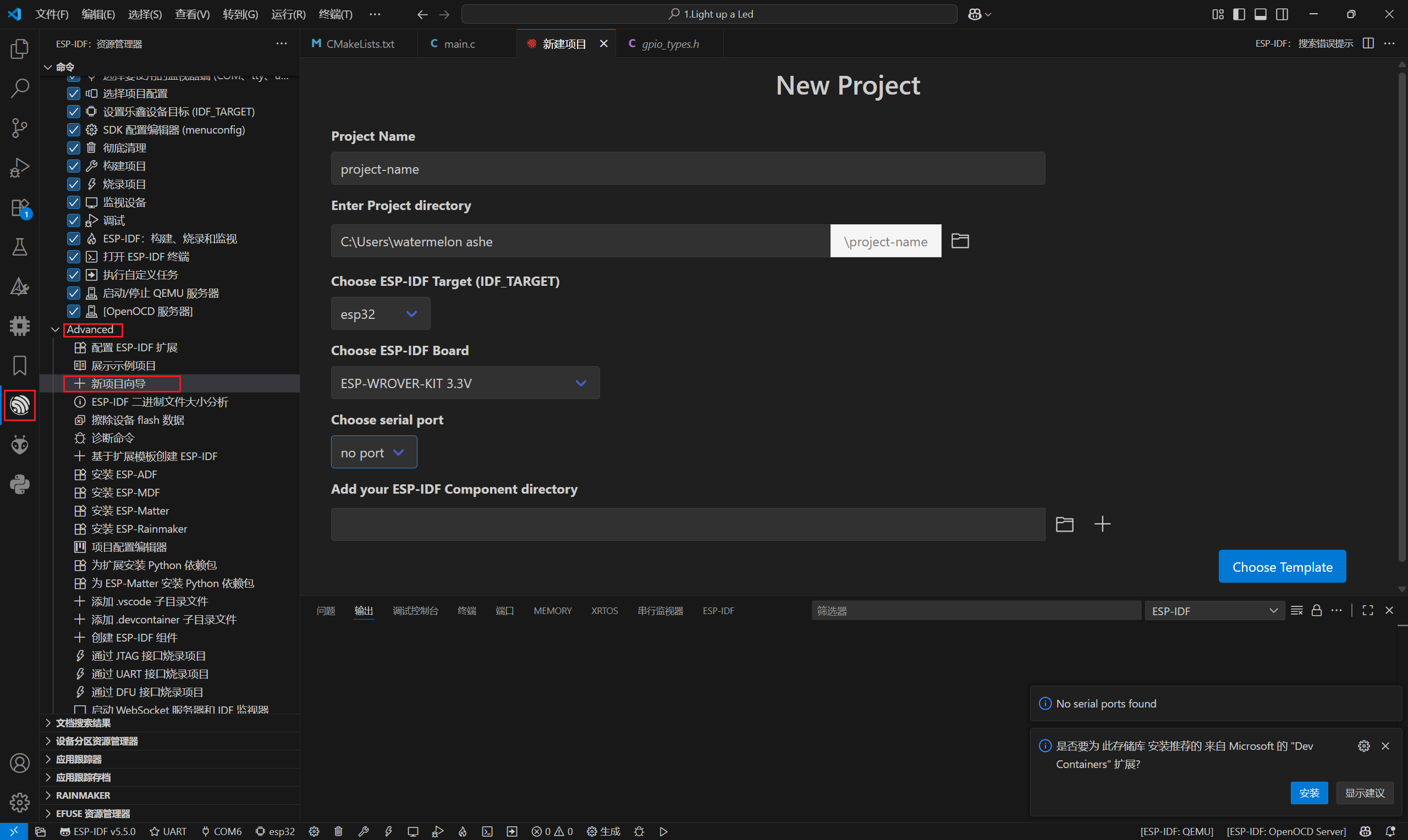This screenshot has width=1408, height=840.
Task: Toggle the 彻底清理 checkbox
Action: (x=74, y=148)
